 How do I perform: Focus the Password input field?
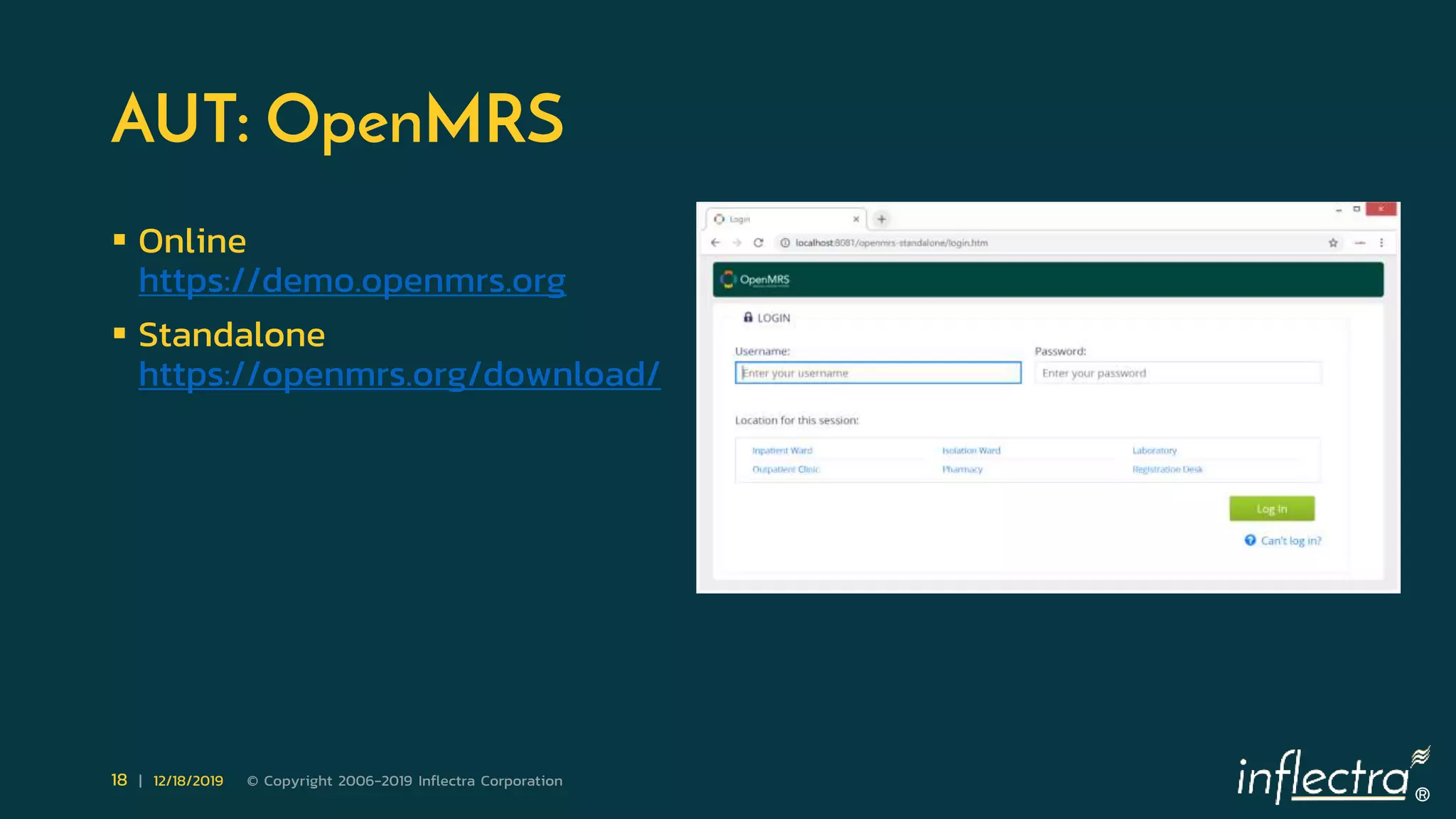pos(1178,373)
